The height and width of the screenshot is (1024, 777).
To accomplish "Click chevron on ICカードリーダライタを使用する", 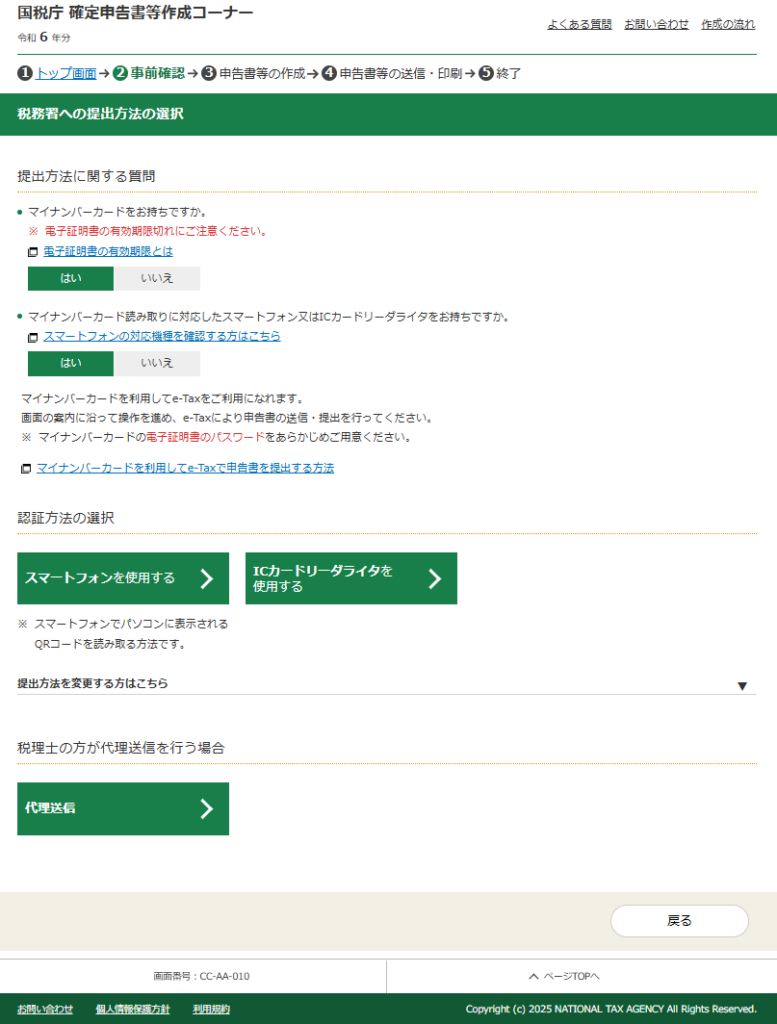I will click(435, 578).
